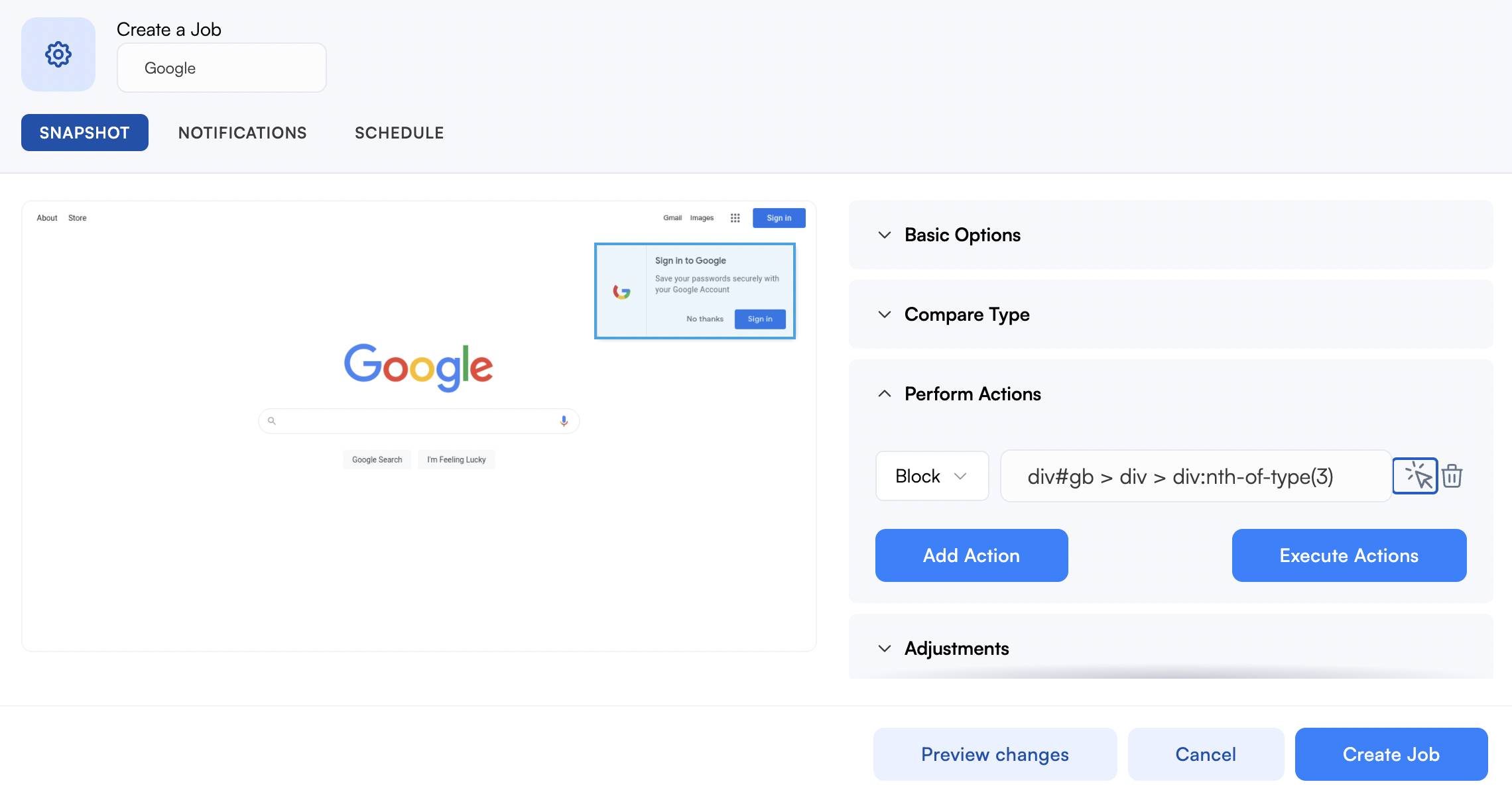
Task: Click the job name field containing Google
Action: point(221,68)
